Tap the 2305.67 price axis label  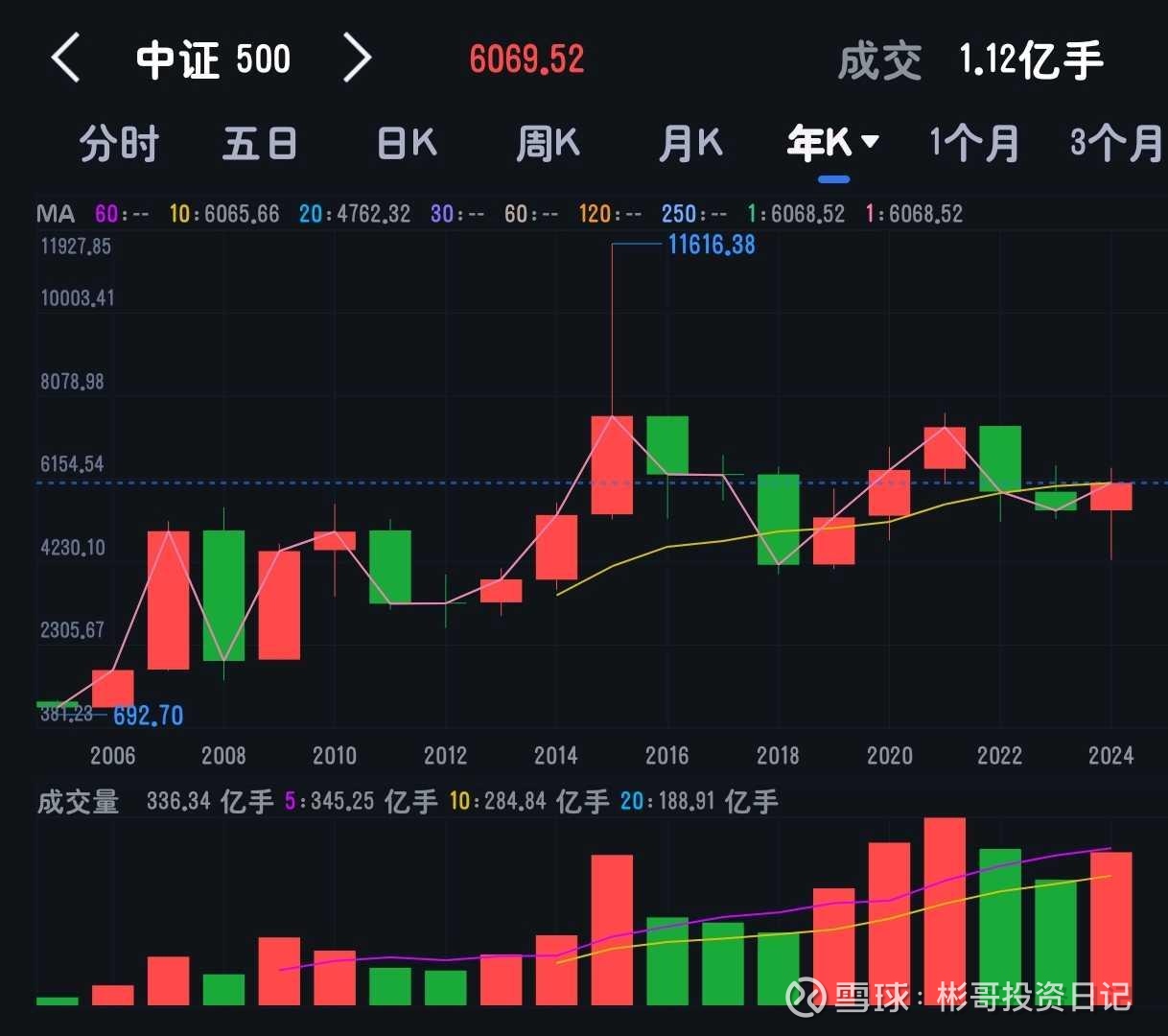pyautogui.click(x=72, y=630)
